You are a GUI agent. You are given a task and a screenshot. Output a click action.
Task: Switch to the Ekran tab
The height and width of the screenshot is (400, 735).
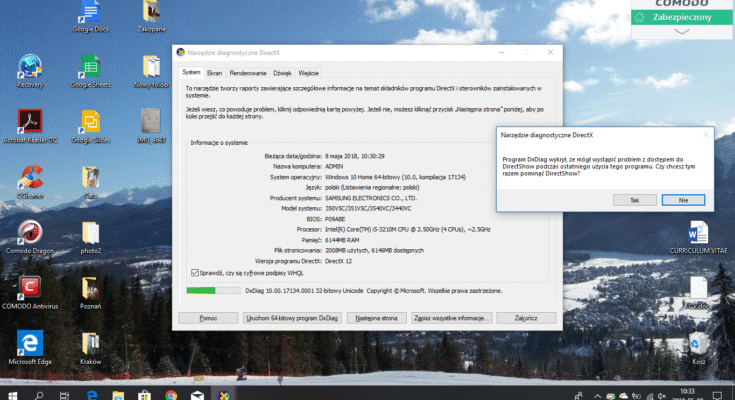214,73
